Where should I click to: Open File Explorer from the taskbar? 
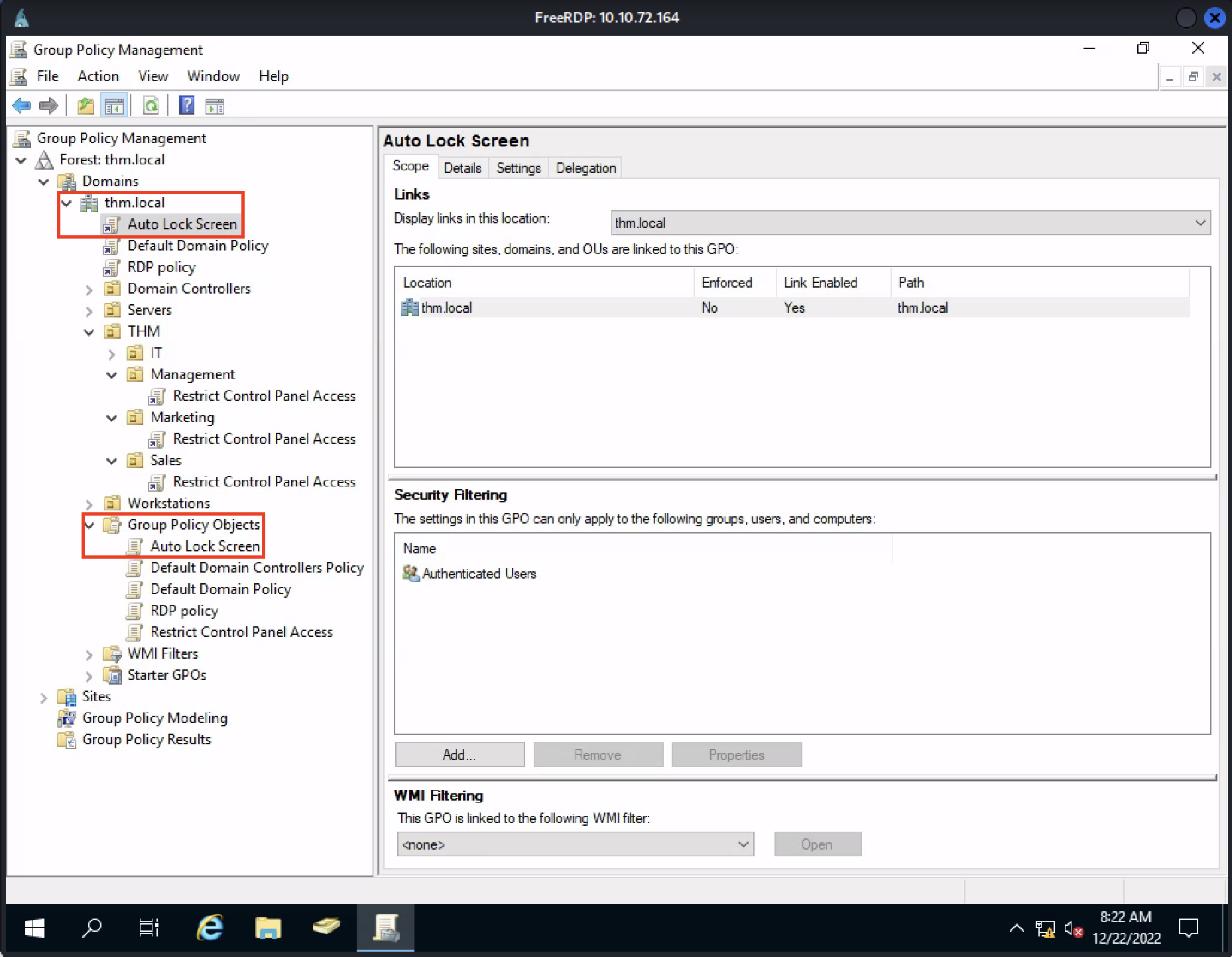(x=268, y=928)
